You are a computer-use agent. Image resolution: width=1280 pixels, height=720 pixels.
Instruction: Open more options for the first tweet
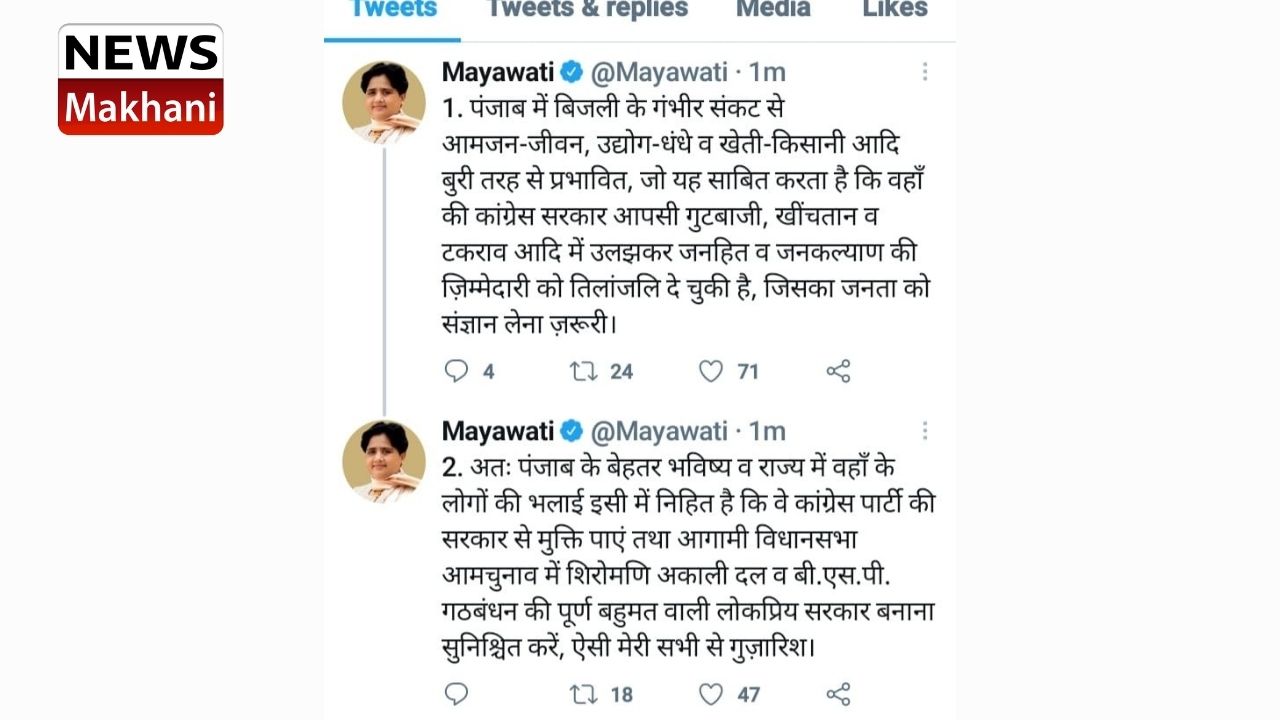925,72
